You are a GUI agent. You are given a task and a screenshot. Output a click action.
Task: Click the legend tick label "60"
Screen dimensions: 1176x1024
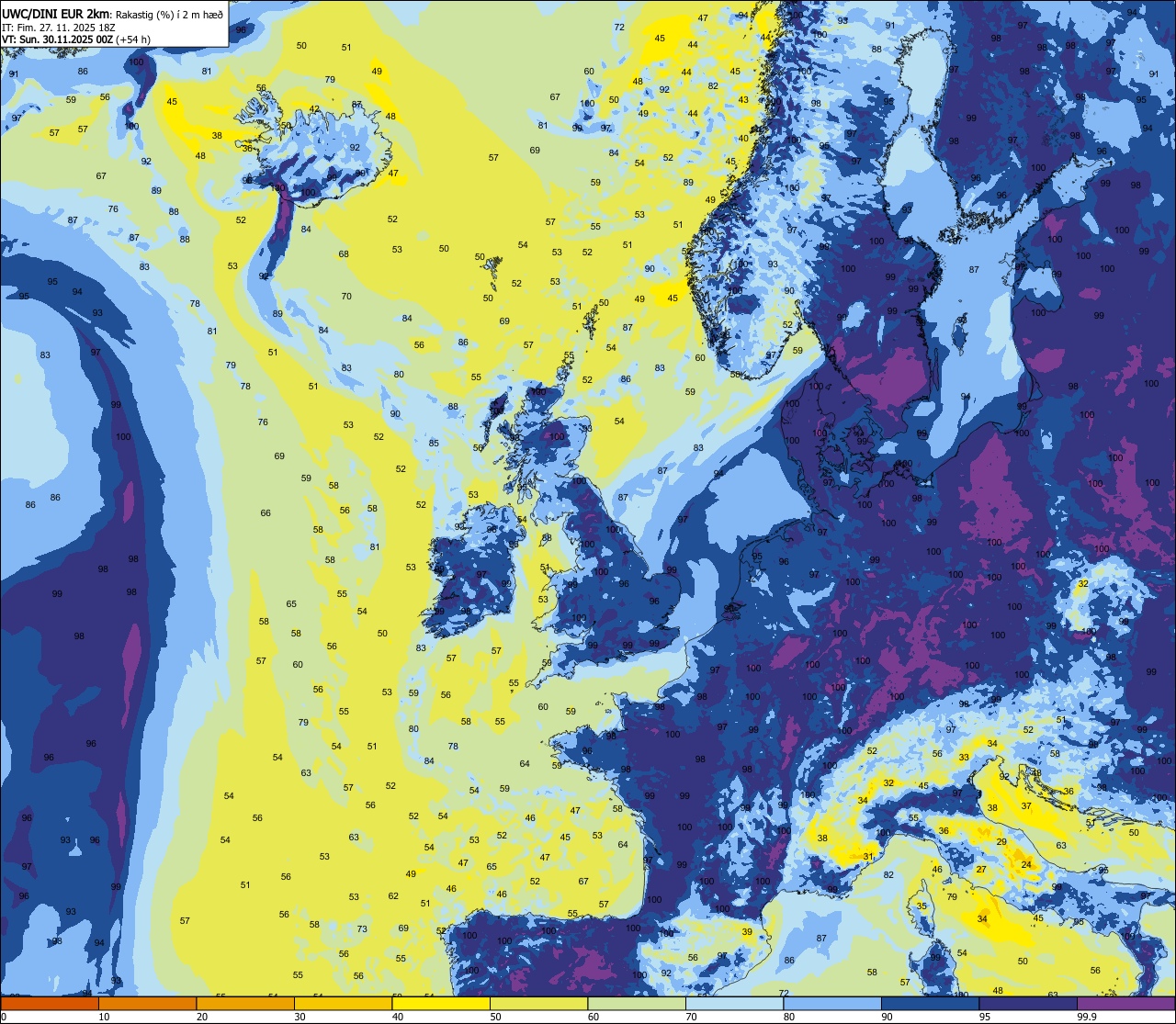coord(594,1017)
